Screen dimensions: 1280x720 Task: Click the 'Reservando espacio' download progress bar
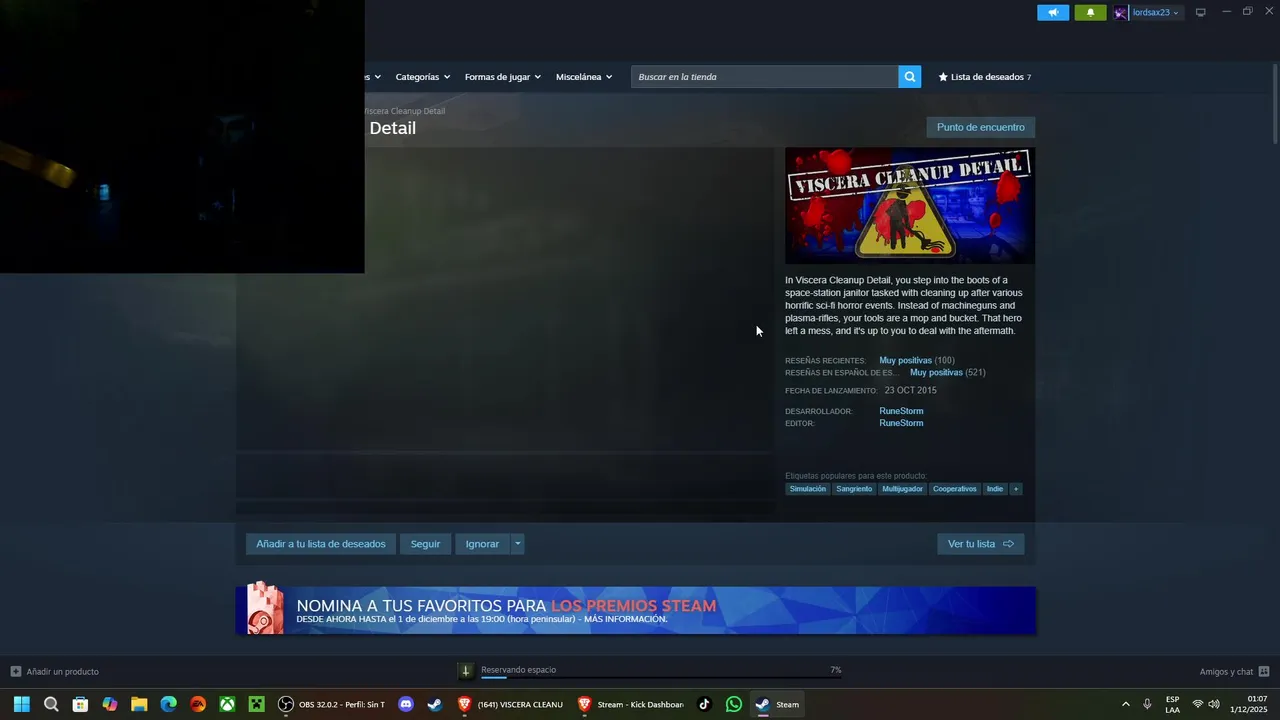(661, 677)
